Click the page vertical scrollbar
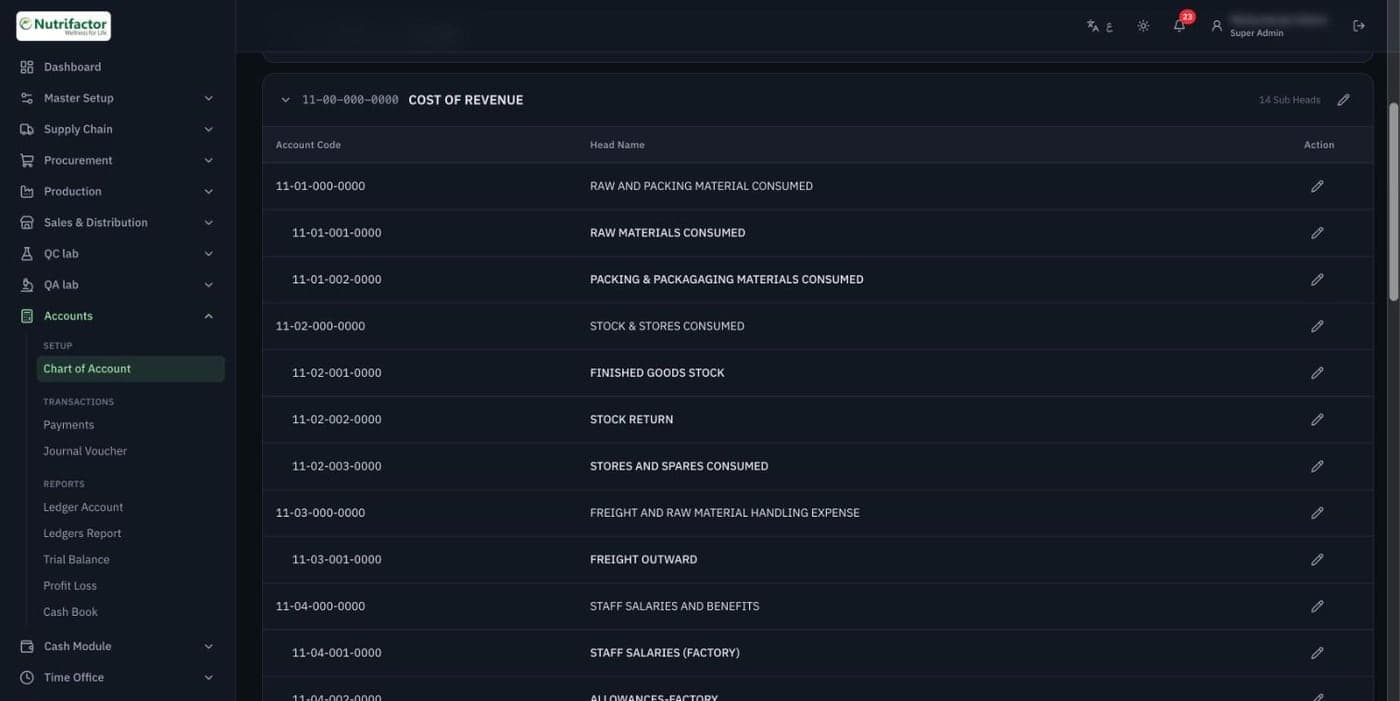This screenshot has height=701, width=1400. (x=1393, y=200)
